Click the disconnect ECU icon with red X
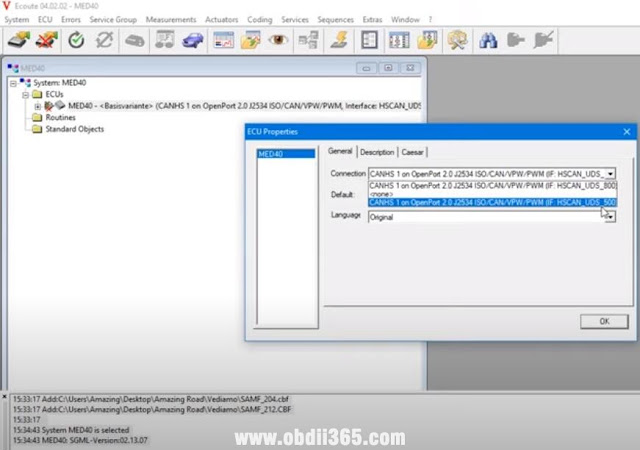The image size is (640, 450). [47, 40]
